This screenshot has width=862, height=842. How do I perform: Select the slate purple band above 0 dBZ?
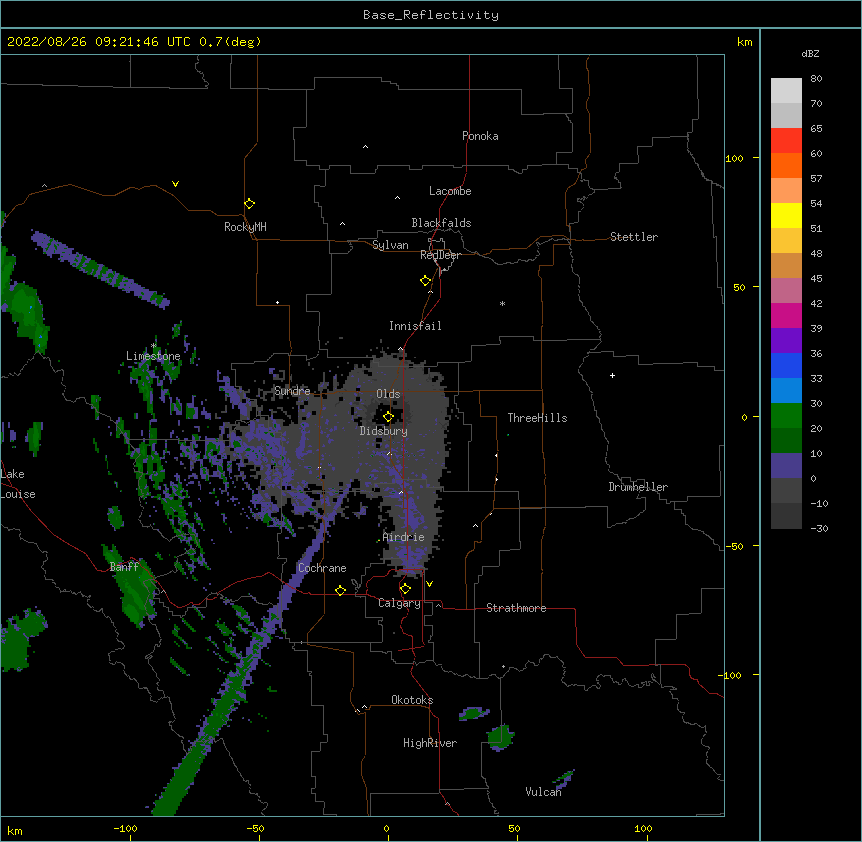click(786, 466)
